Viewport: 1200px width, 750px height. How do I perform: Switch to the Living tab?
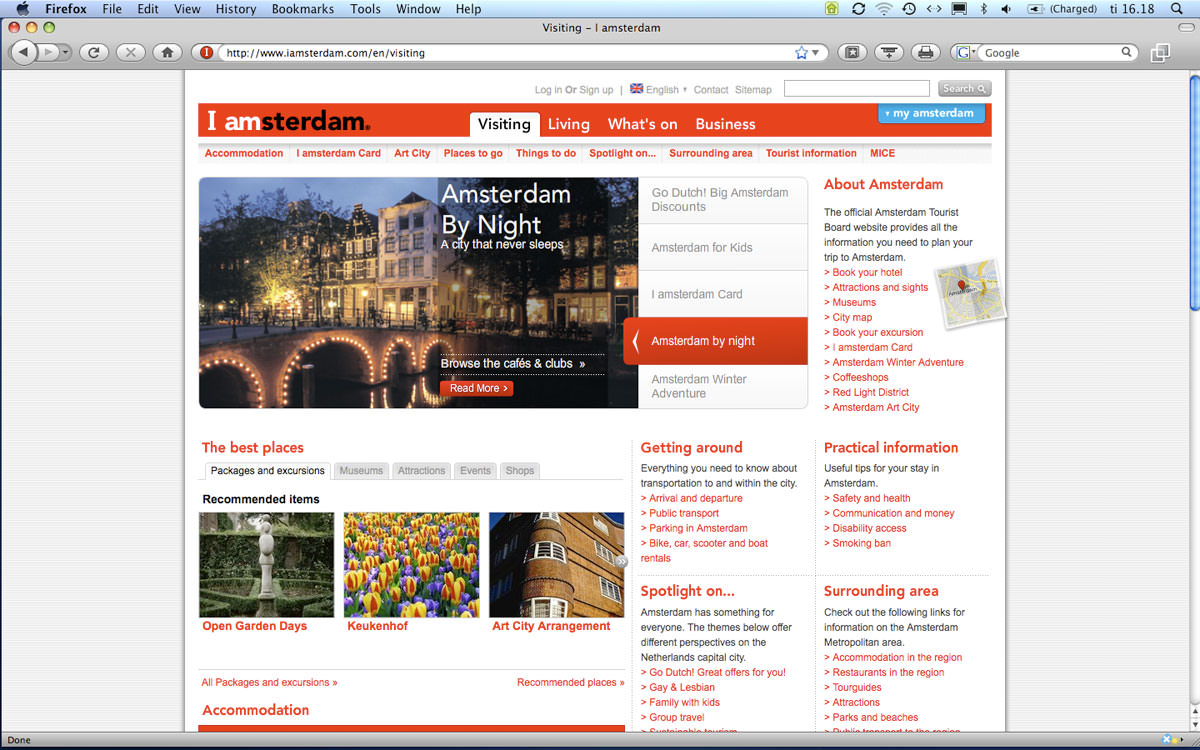tap(569, 124)
